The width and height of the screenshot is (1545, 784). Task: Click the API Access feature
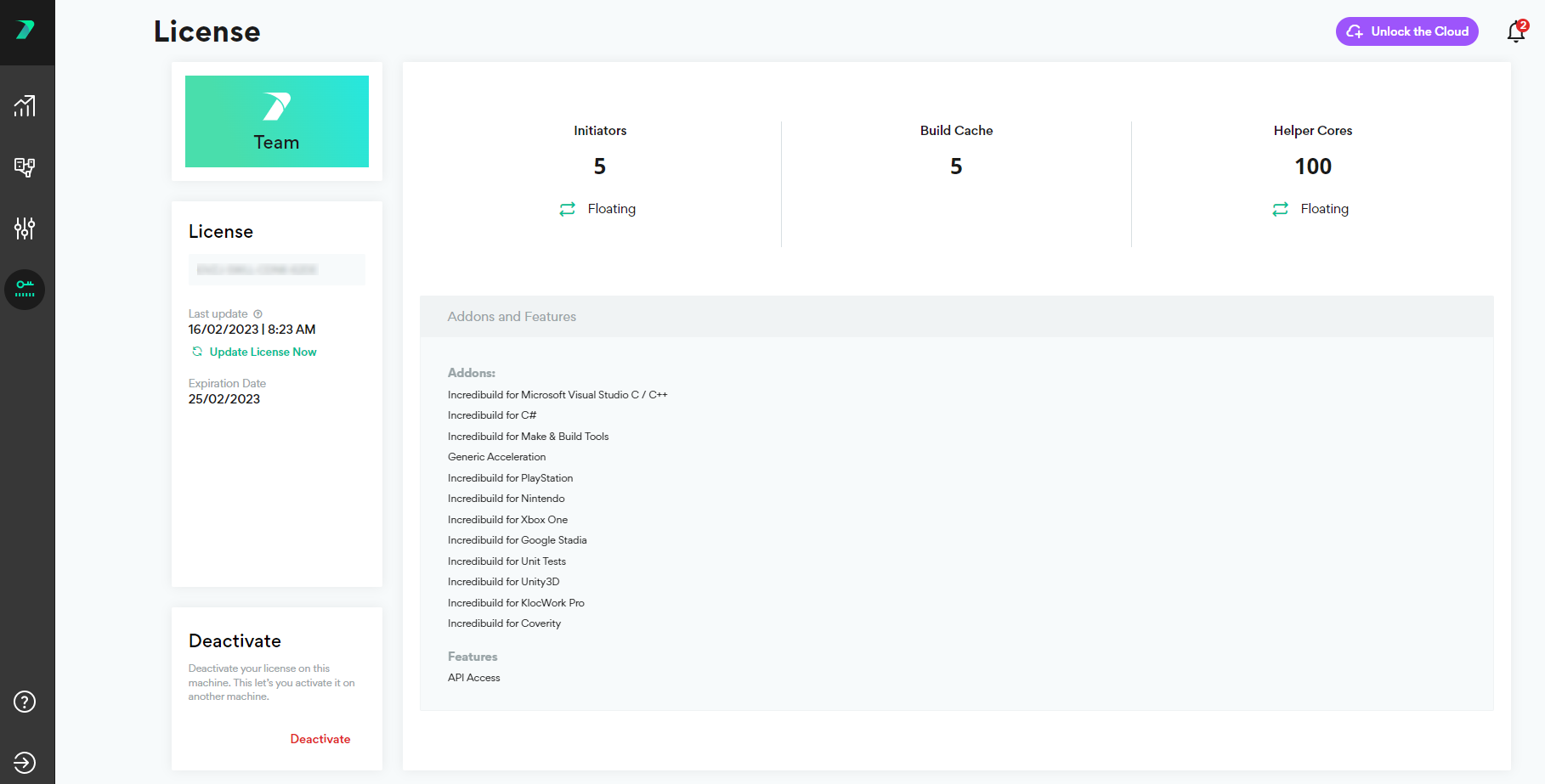tap(474, 678)
